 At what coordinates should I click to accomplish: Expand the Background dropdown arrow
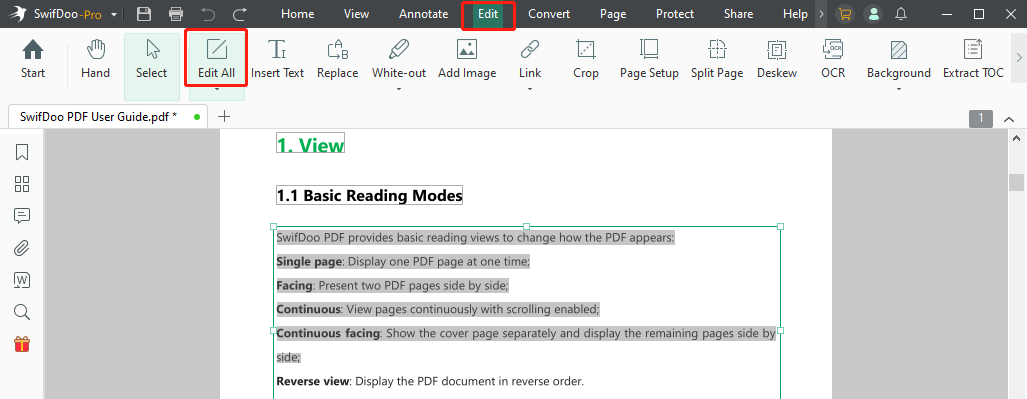pos(899,88)
